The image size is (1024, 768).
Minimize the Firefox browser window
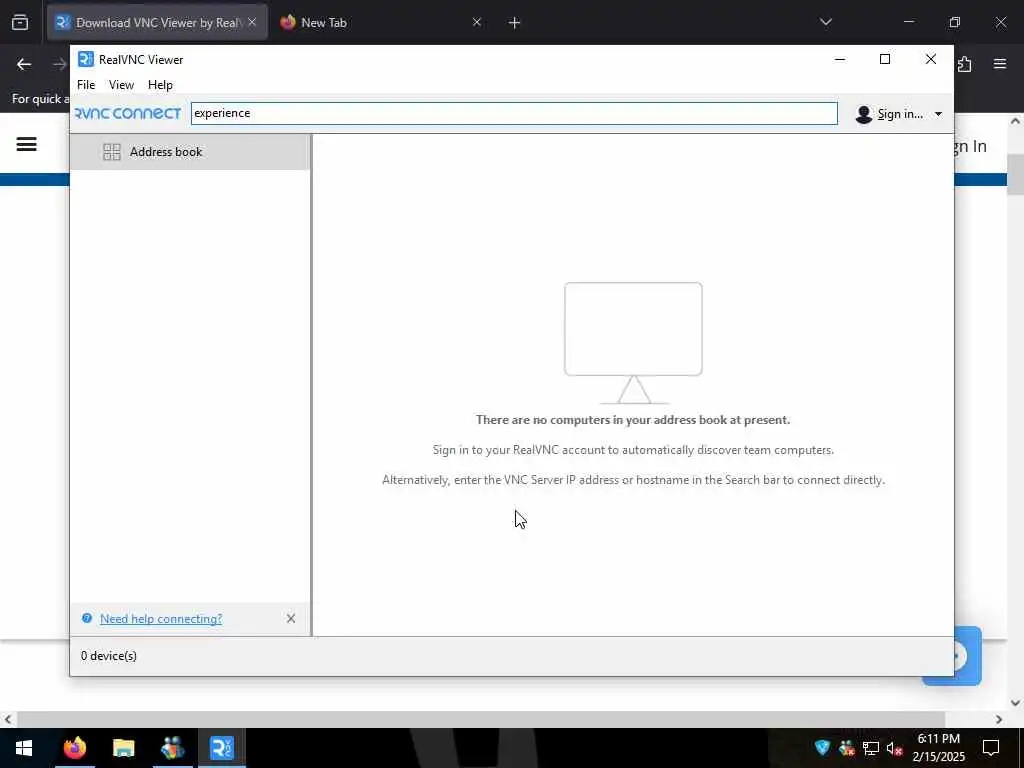pyautogui.click(x=908, y=22)
